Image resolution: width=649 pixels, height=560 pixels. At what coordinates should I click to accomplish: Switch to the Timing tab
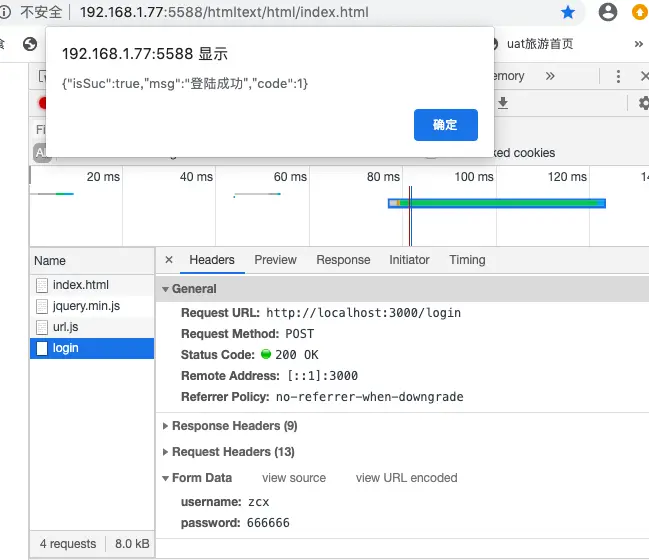[467, 260]
